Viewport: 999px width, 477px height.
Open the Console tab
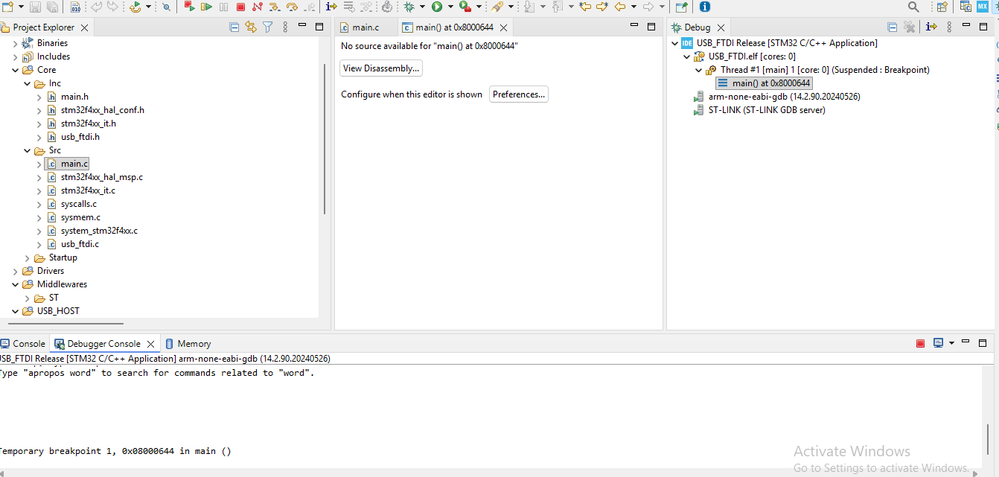(x=23, y=343)
